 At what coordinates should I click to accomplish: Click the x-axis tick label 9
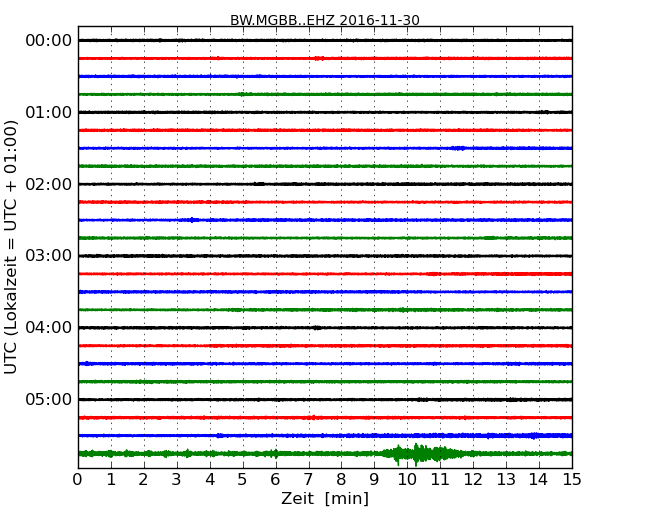point(374,479)
